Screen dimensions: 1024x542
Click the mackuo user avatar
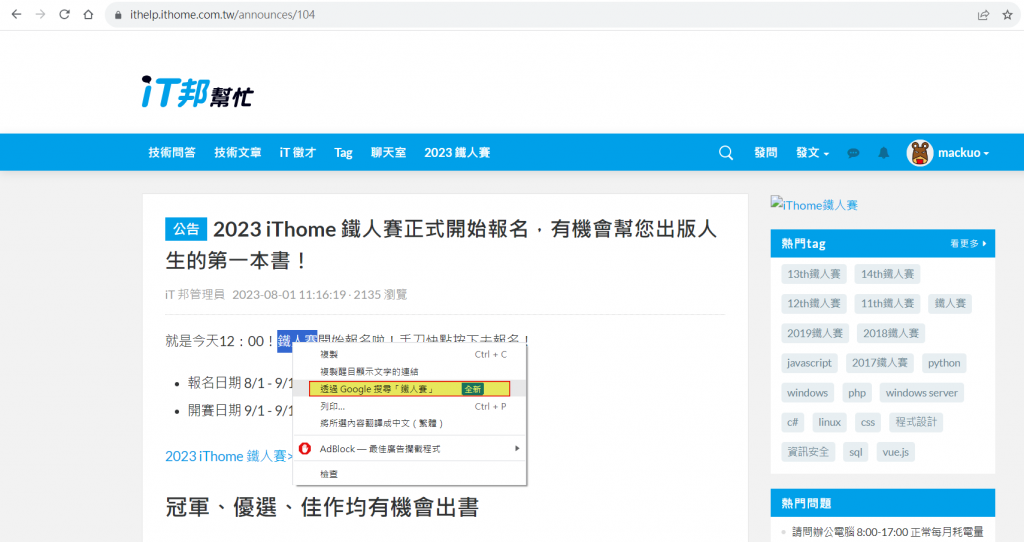coord(920,153)
